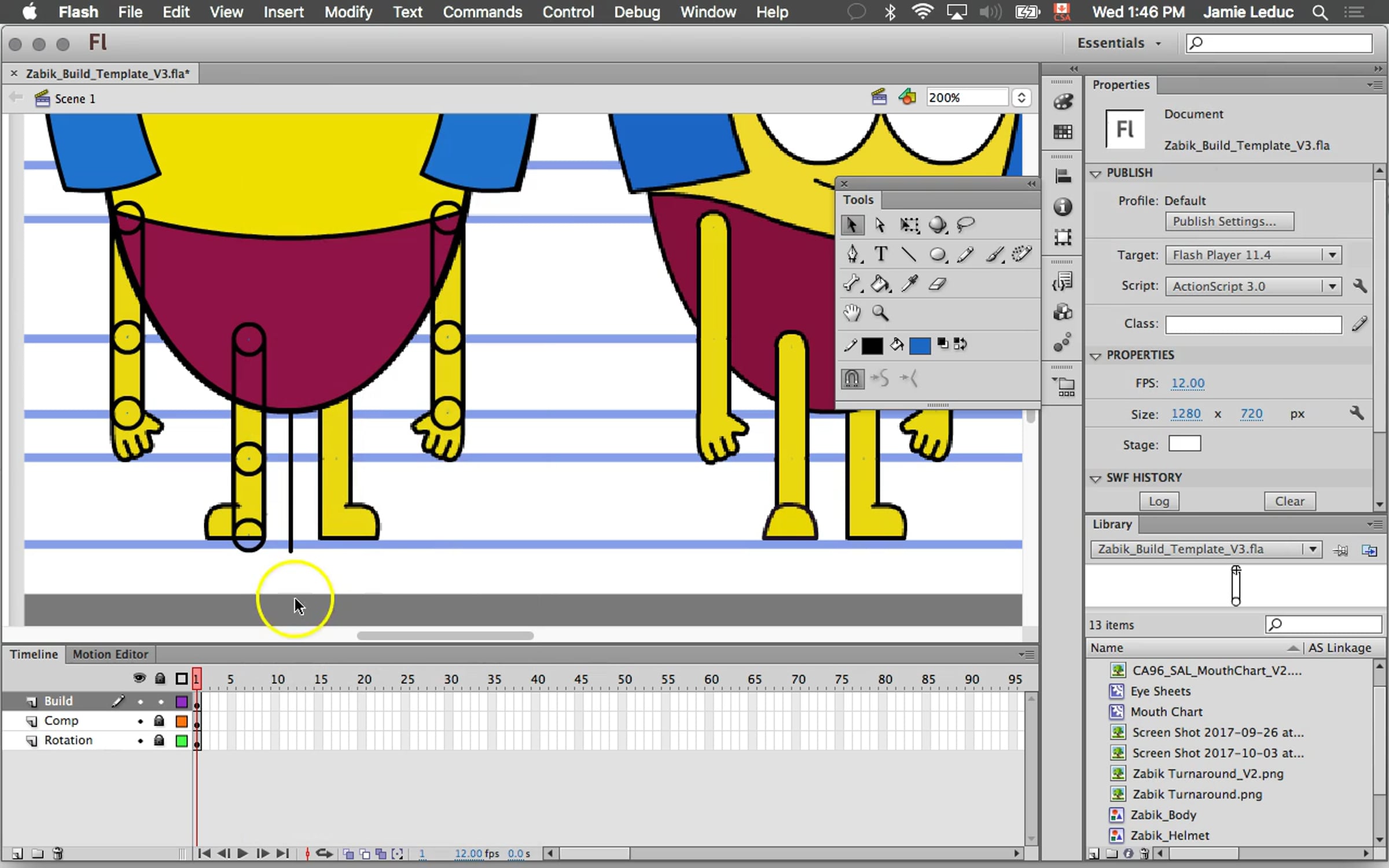
Task: Click the blue fill color swatch
Action: (x=920, y=345)
